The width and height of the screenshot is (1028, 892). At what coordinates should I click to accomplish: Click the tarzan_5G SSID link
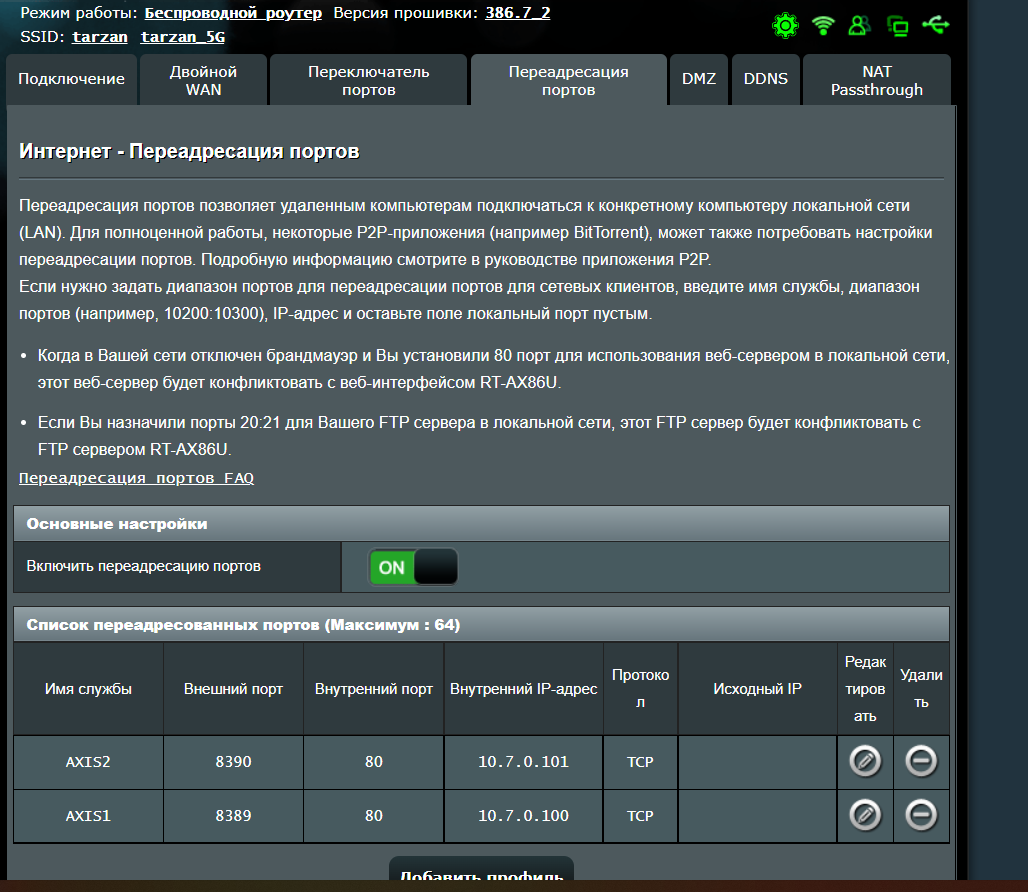(182, 37)
